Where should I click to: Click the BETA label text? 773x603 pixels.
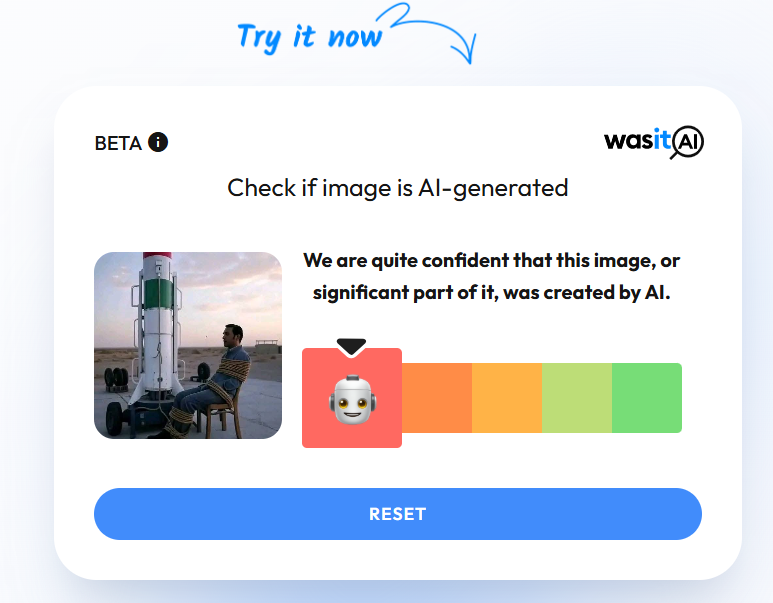pos(118,143)
